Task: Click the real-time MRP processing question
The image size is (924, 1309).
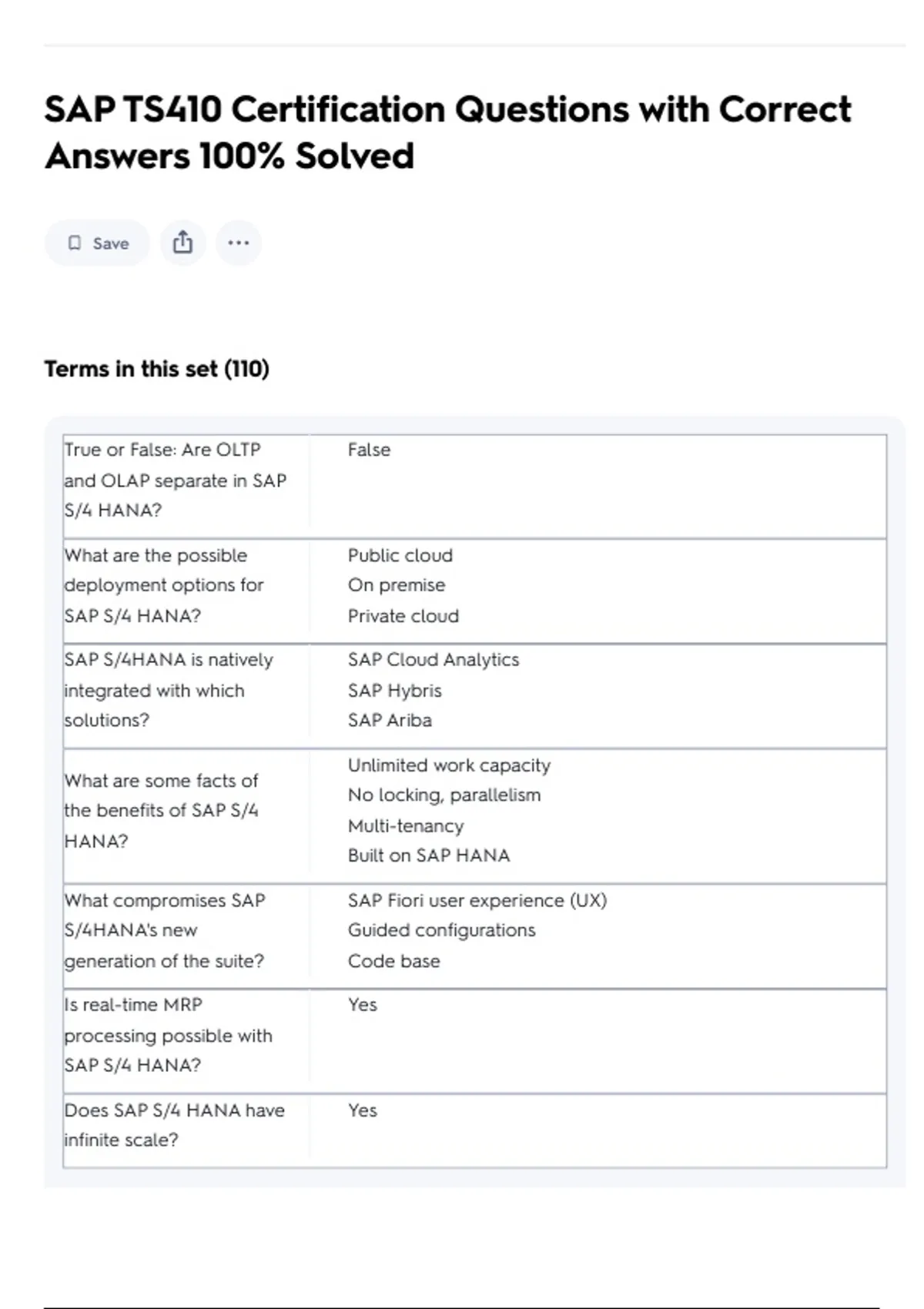Action: pos(169,1035)
